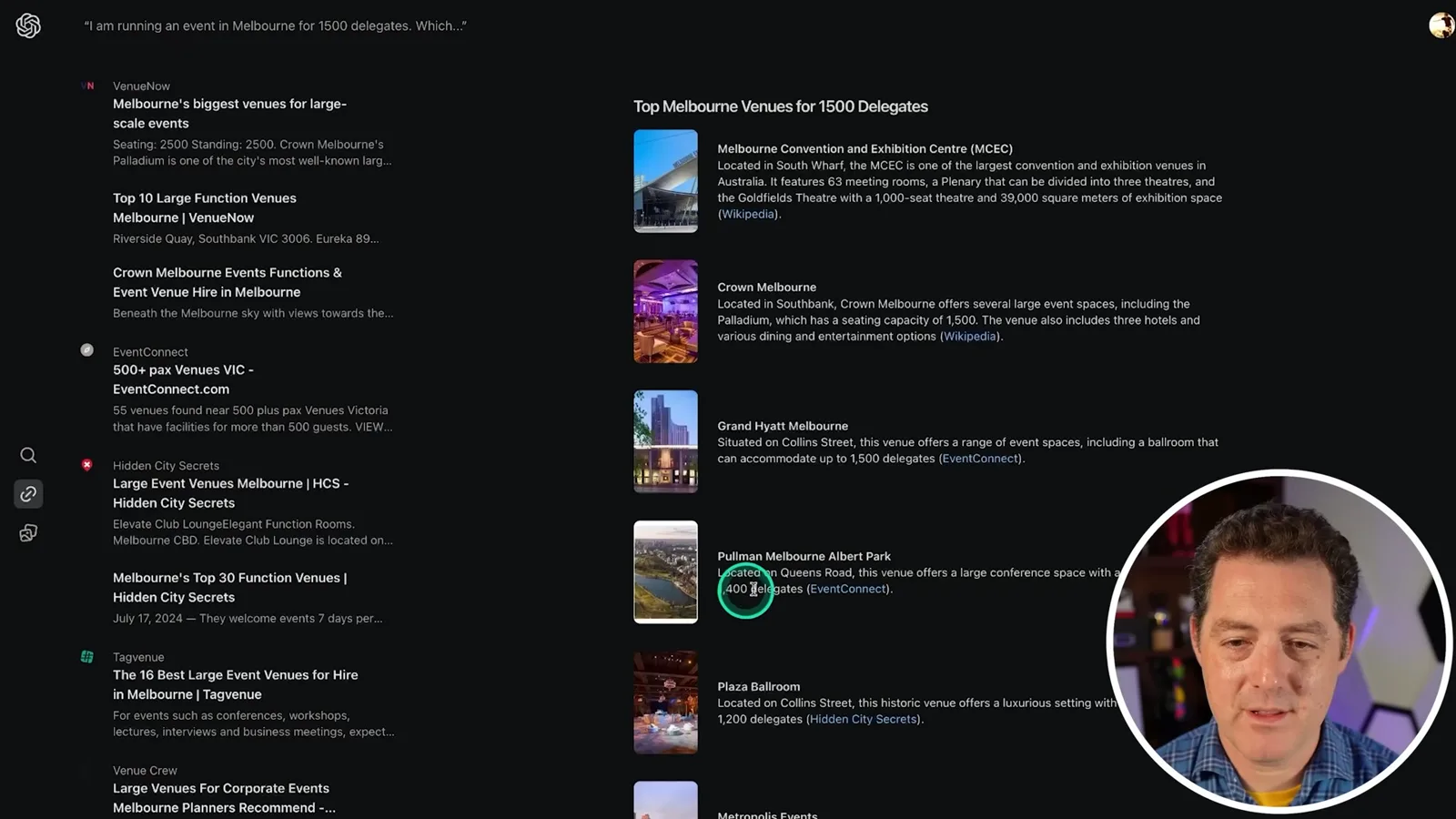Screen dimensions: 1456x819
Task: Open 'Top 10 Large Function Venues Melbourne' result
Action: tap(205, 207)
